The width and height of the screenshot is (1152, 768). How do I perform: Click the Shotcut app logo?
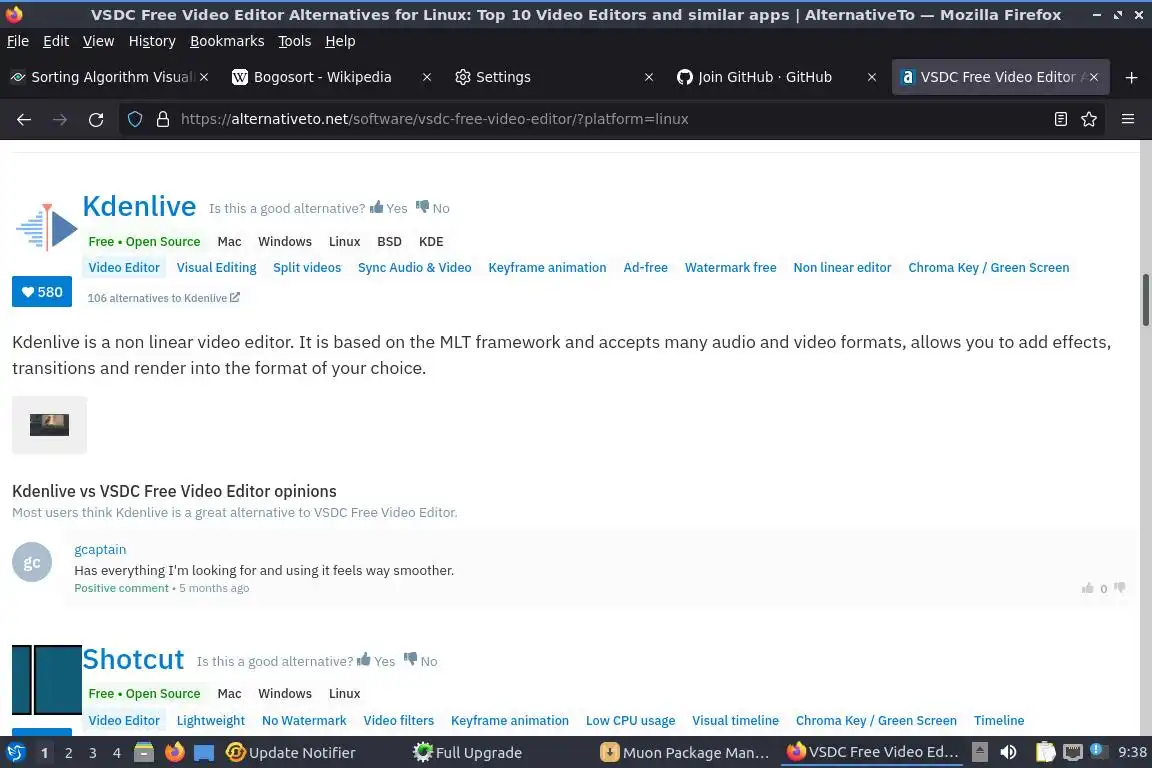[x=46, y=680]
